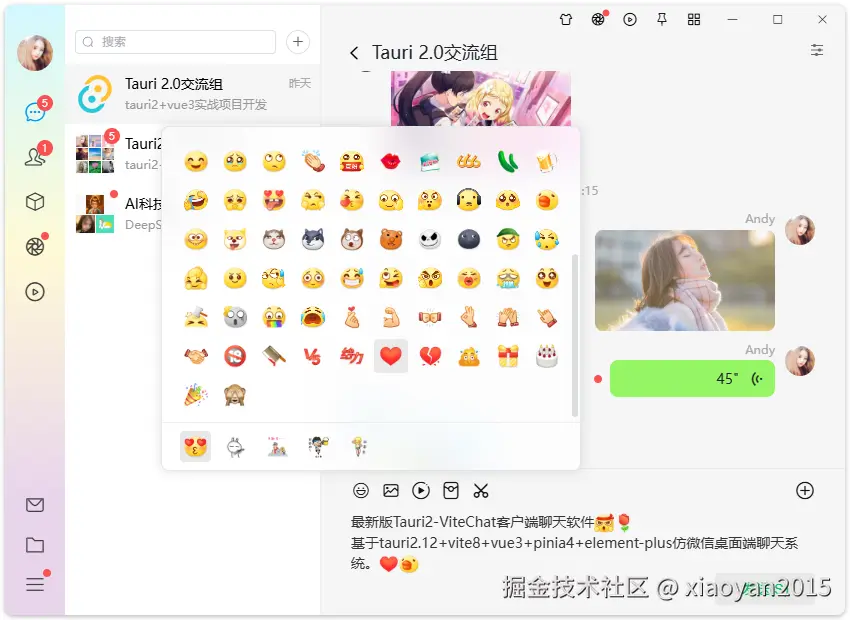Image resolution: width=850 pixels, height=620 pixels.
Task: Pick the OK hand gesture emoji
Action: click(469, 317)
